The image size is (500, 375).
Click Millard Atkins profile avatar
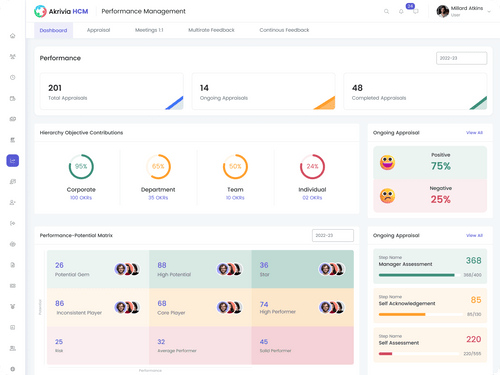point(443,11)
